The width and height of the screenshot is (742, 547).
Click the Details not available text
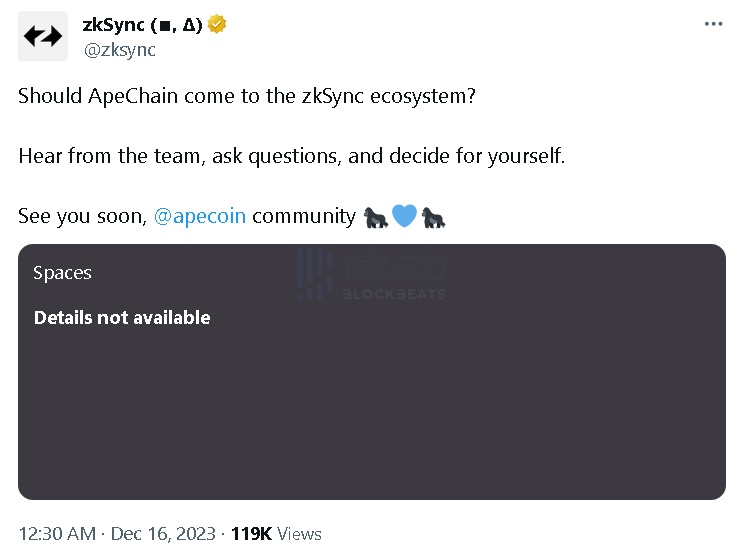click(122, 318)
